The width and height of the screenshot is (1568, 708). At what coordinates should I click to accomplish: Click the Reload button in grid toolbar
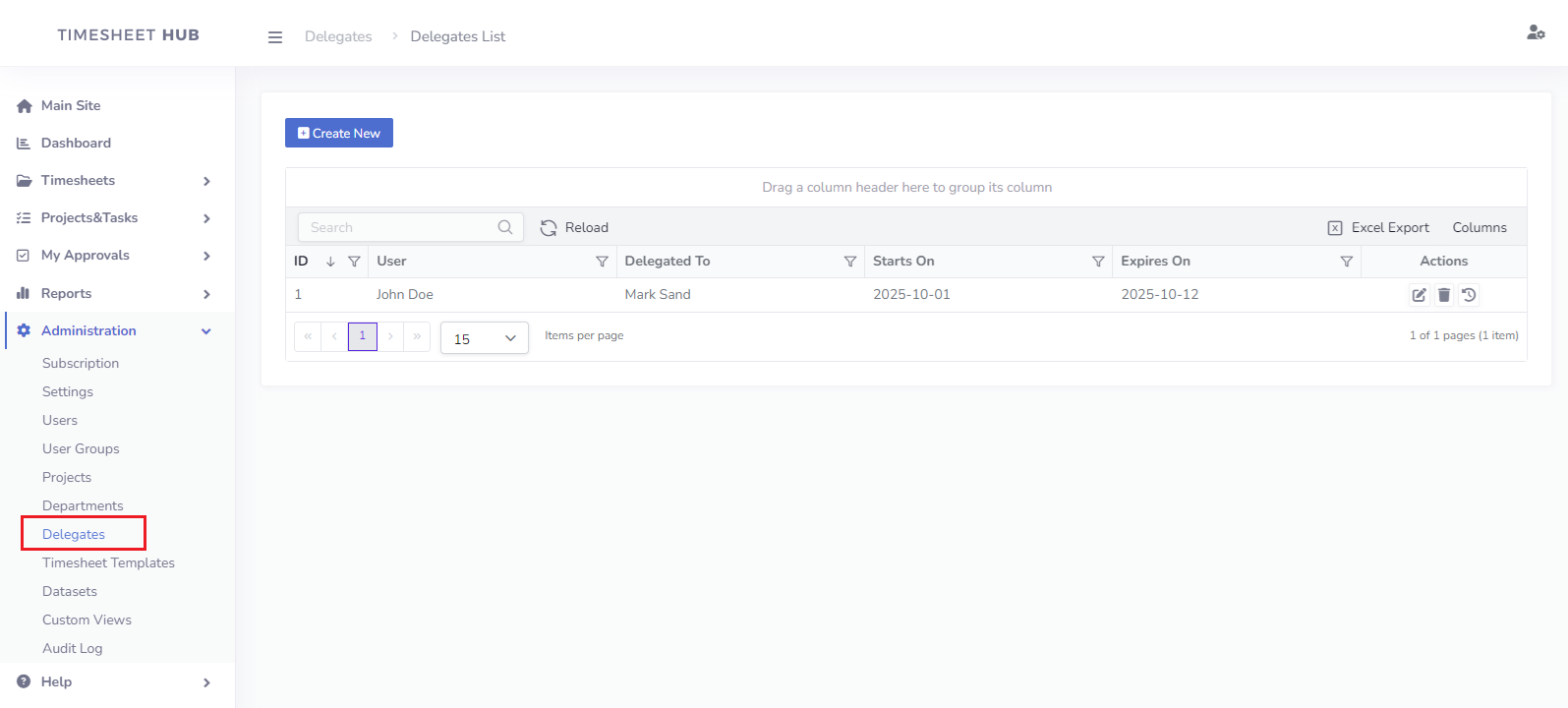tap(575, 228)
